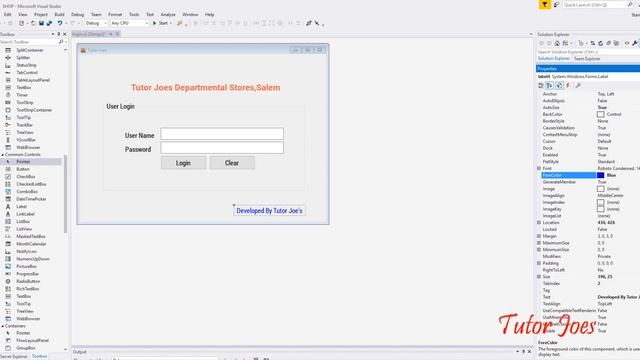
Task: Select the RadioButton control in Toolbox
Action: pos(28,281)
